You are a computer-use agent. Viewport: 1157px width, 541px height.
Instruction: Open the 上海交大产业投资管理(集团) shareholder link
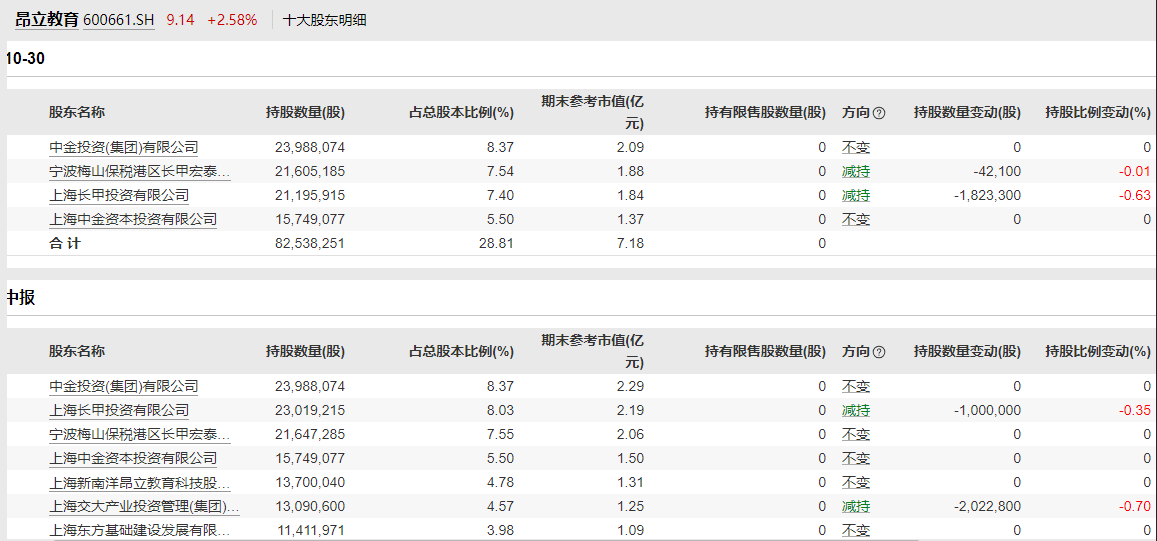coord(139,507)
